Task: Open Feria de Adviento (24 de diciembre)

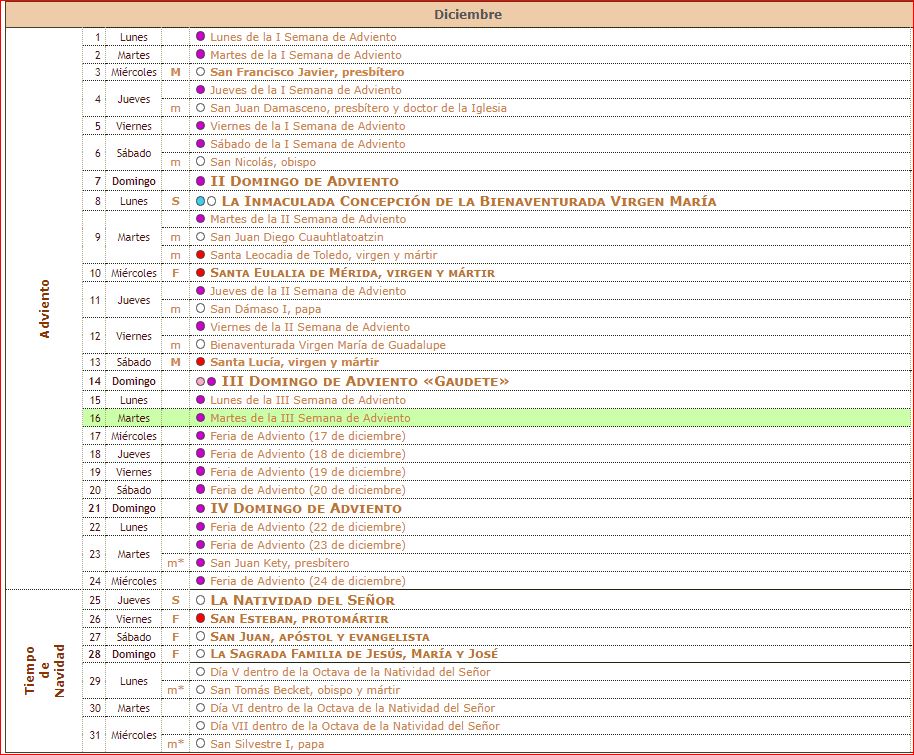Action: tap(308, 581)
